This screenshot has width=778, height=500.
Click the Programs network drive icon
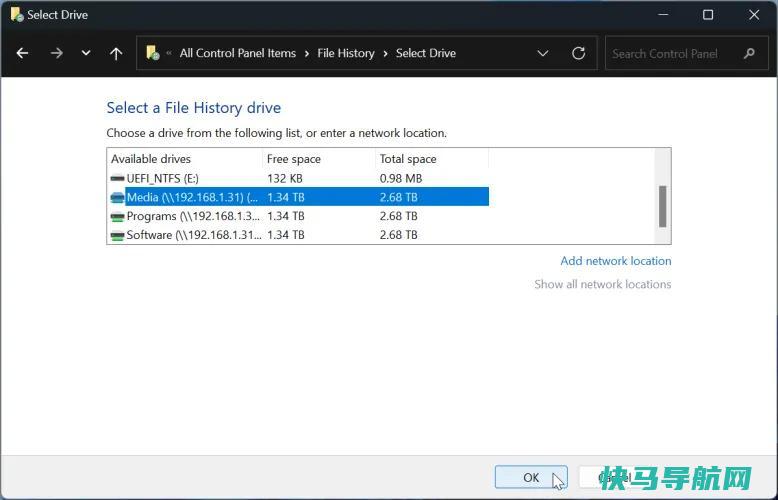[x=117, y=216]
